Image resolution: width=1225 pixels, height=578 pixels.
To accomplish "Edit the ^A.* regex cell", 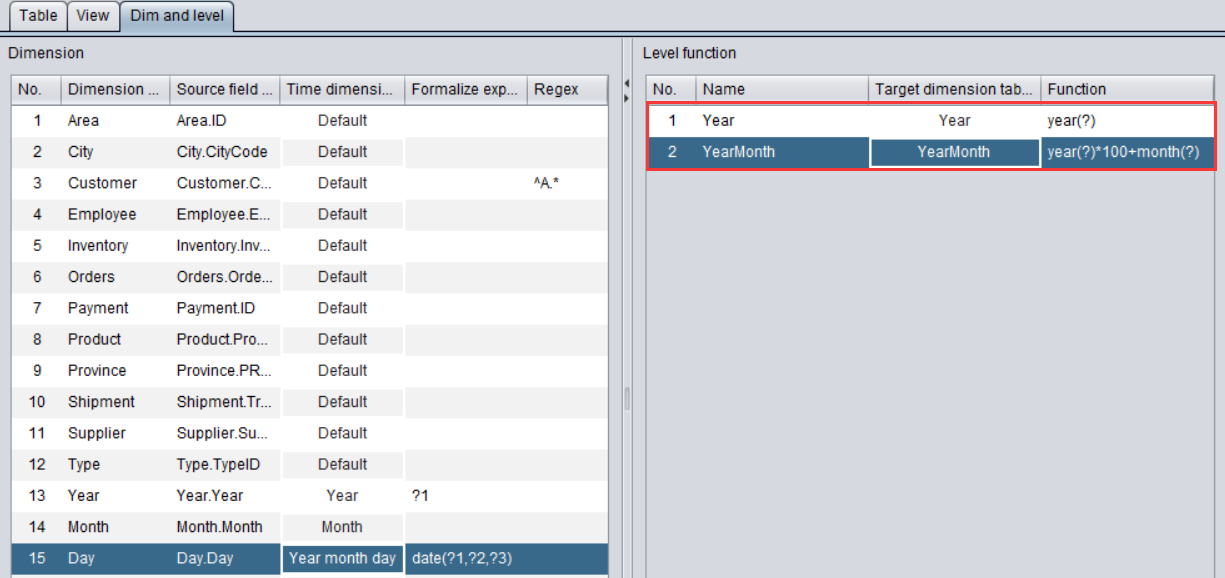I will click(566, 183).
